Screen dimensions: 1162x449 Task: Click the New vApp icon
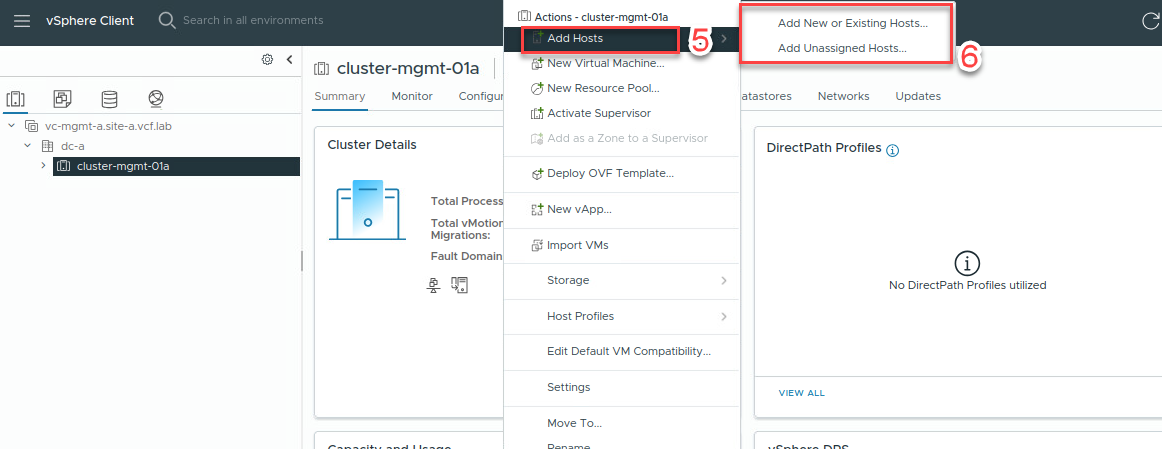[538, 210]
